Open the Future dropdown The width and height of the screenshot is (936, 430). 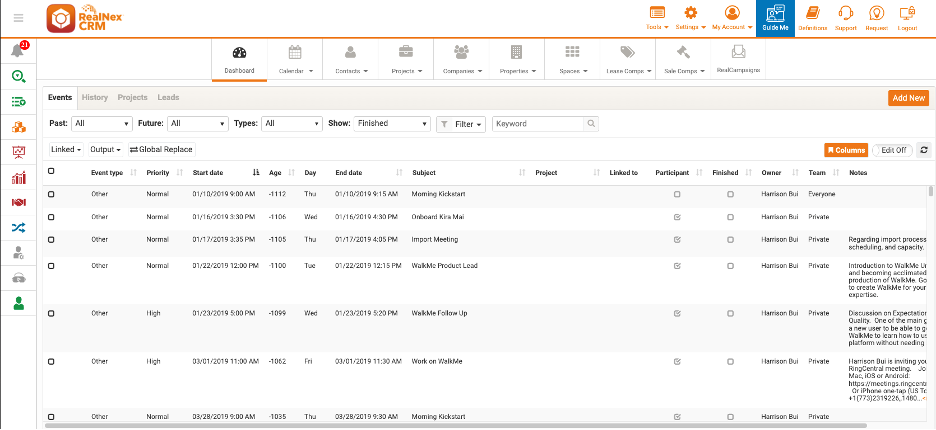pyautogui.click(x=198, y=124)
